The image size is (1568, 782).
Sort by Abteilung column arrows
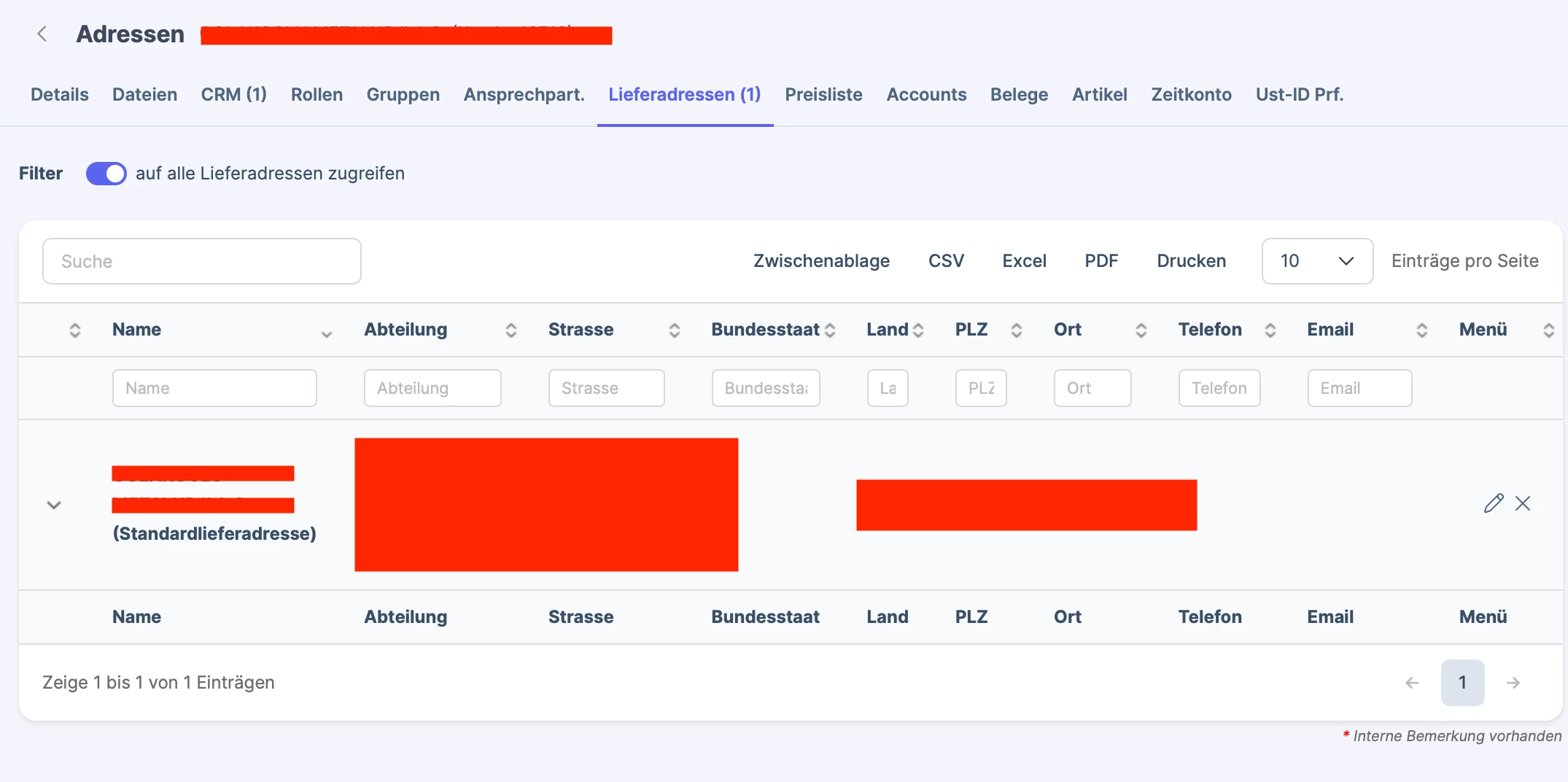511,330
